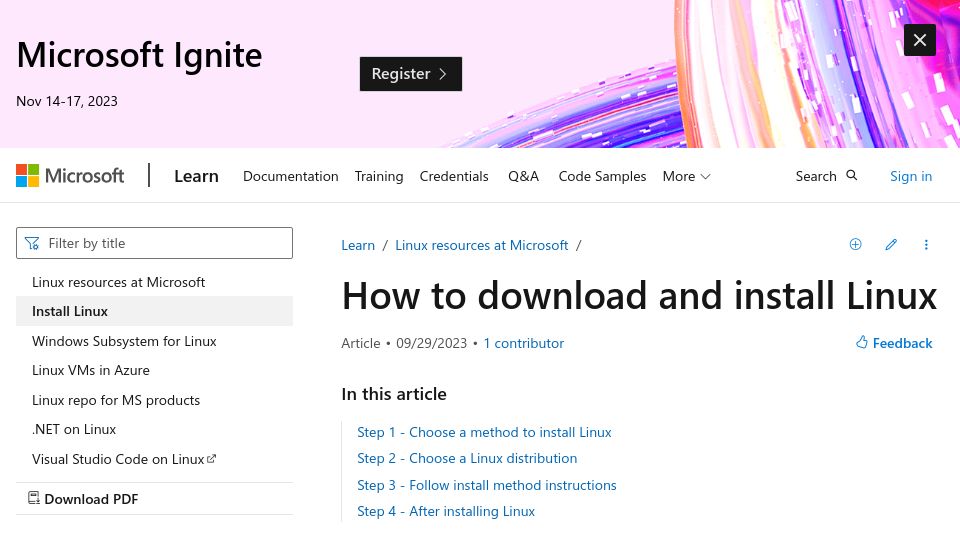Click the Learn breadcrumb link
Image resolution: width=960 pixels, height=540 pixels.
click(x=358, y=246)
